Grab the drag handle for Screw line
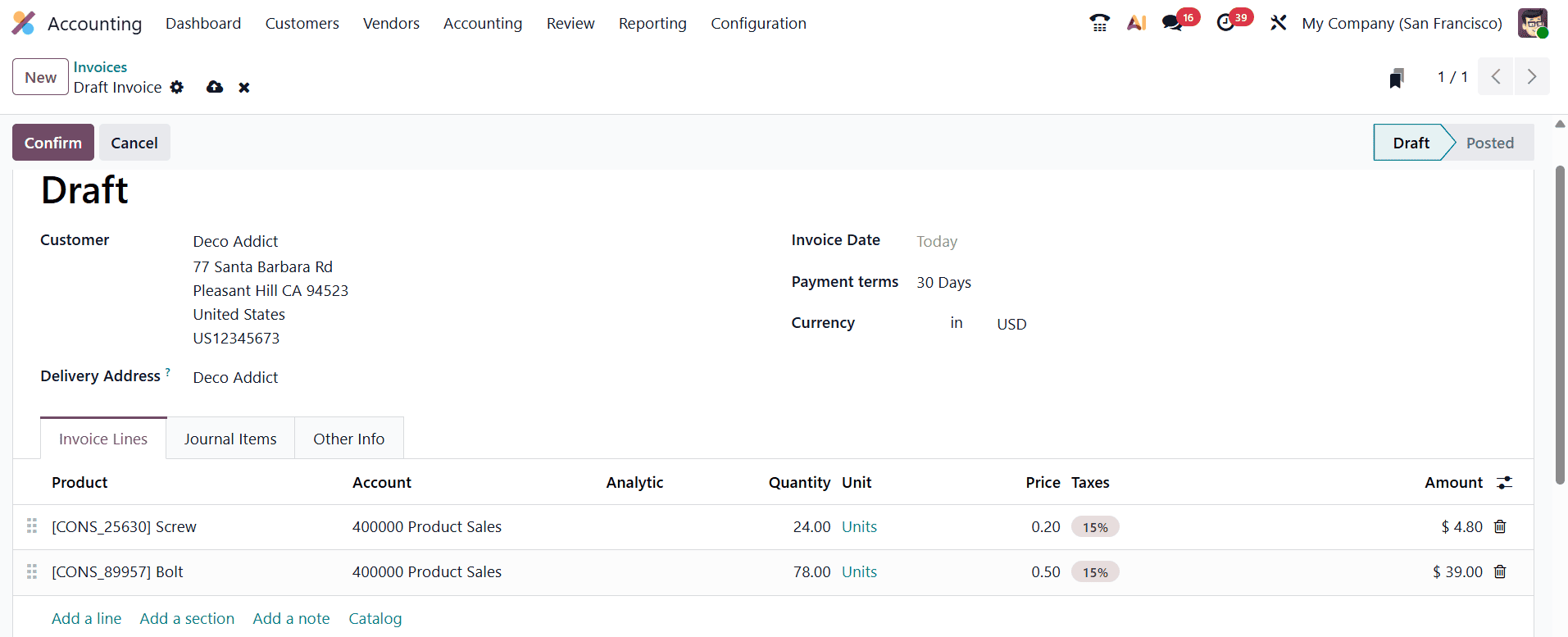This screenshot has height=637, width=1568. coord(32,526)
